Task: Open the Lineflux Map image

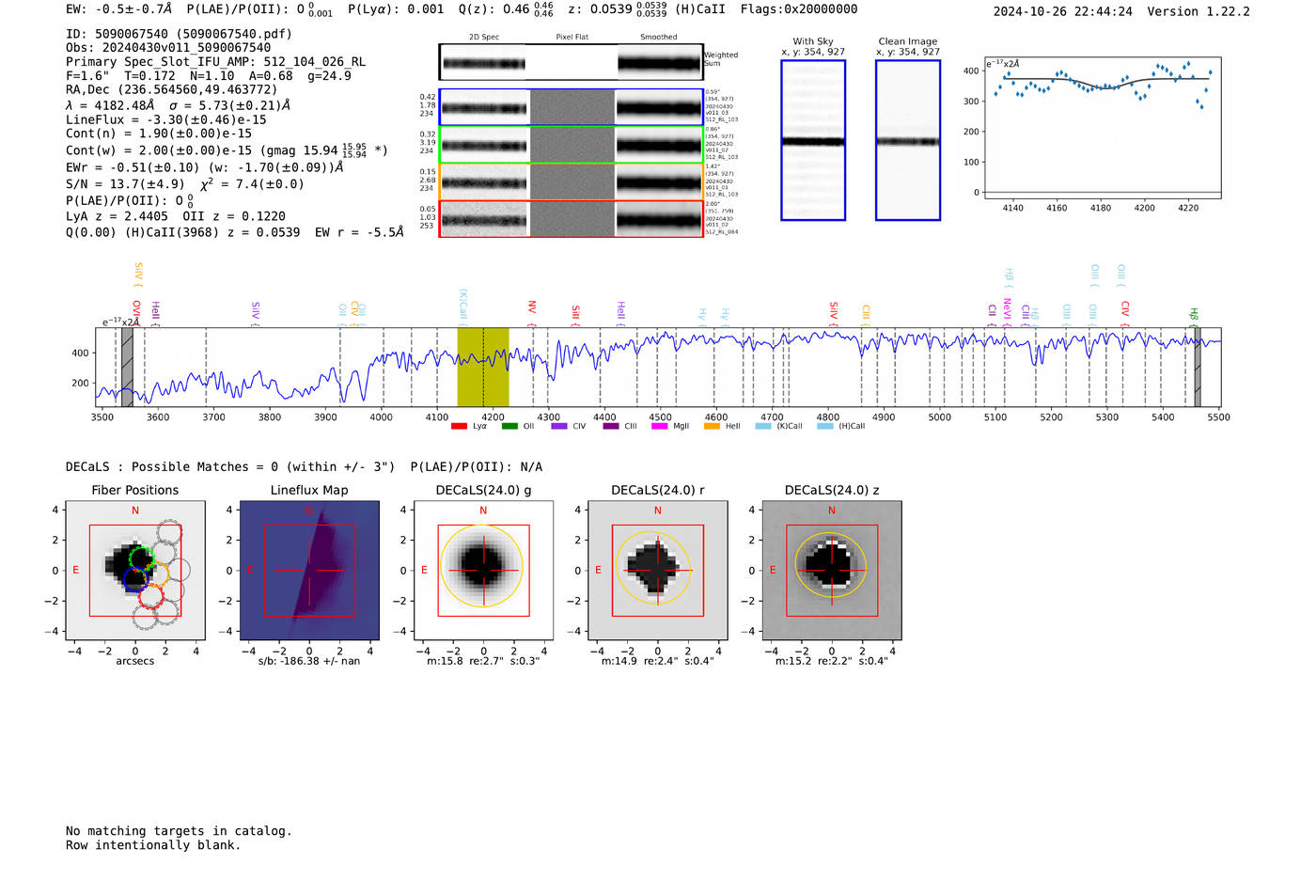Action: pos(309,570)
